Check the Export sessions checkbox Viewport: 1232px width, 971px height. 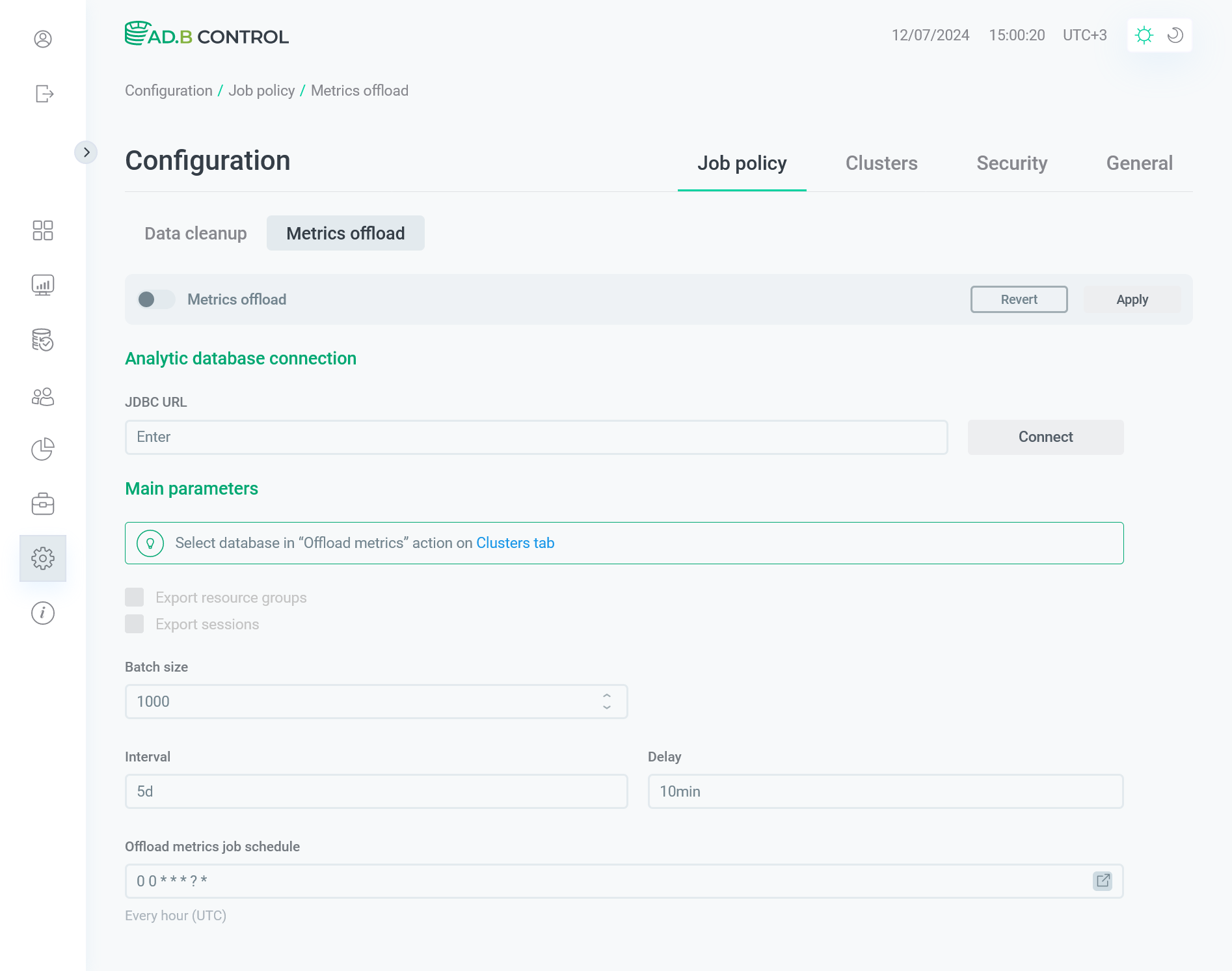click(135, 623)
